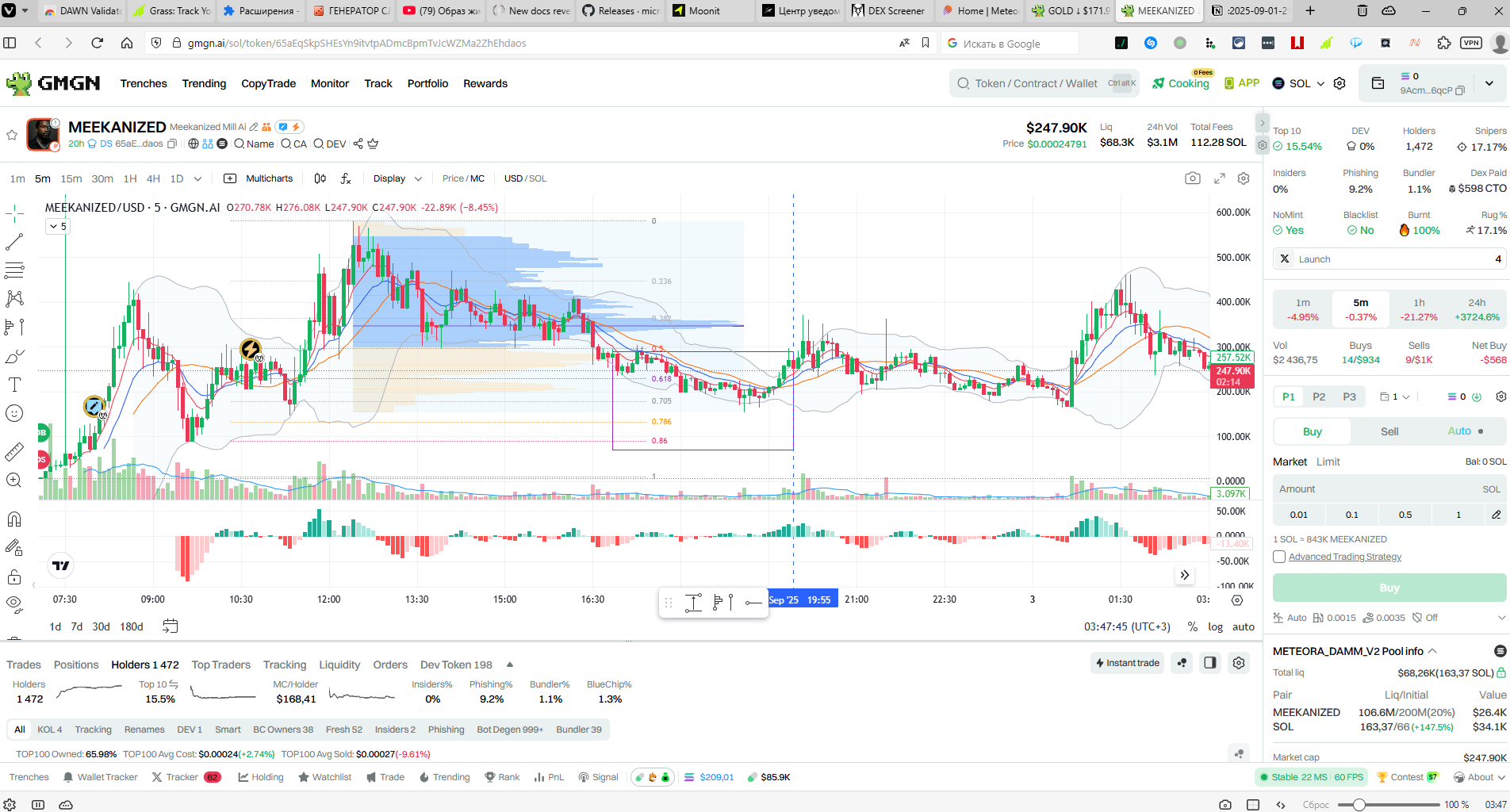Open the Portfolio page
Screen dimensions: 1510x812
[x=427, y=83]
